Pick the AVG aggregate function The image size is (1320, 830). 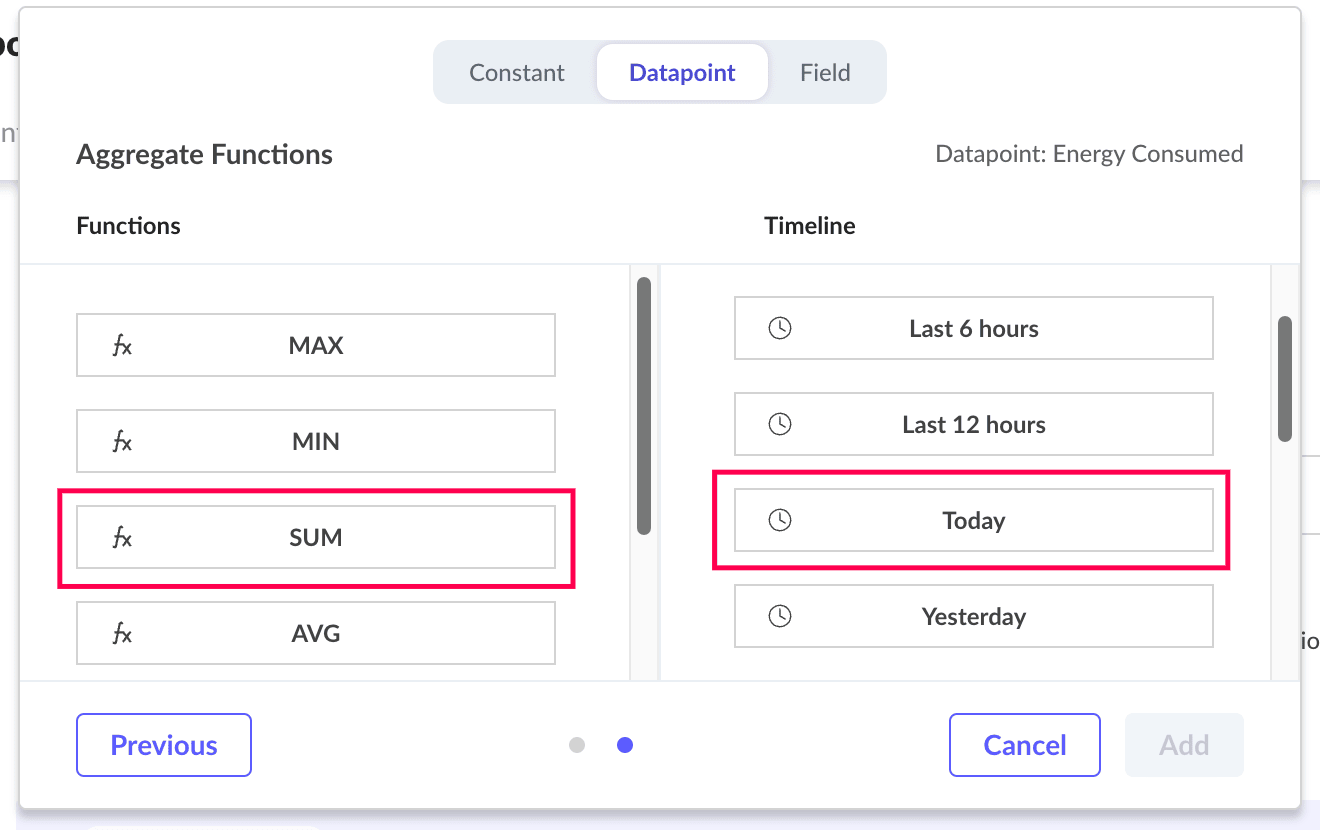click(x=316, y=634)
